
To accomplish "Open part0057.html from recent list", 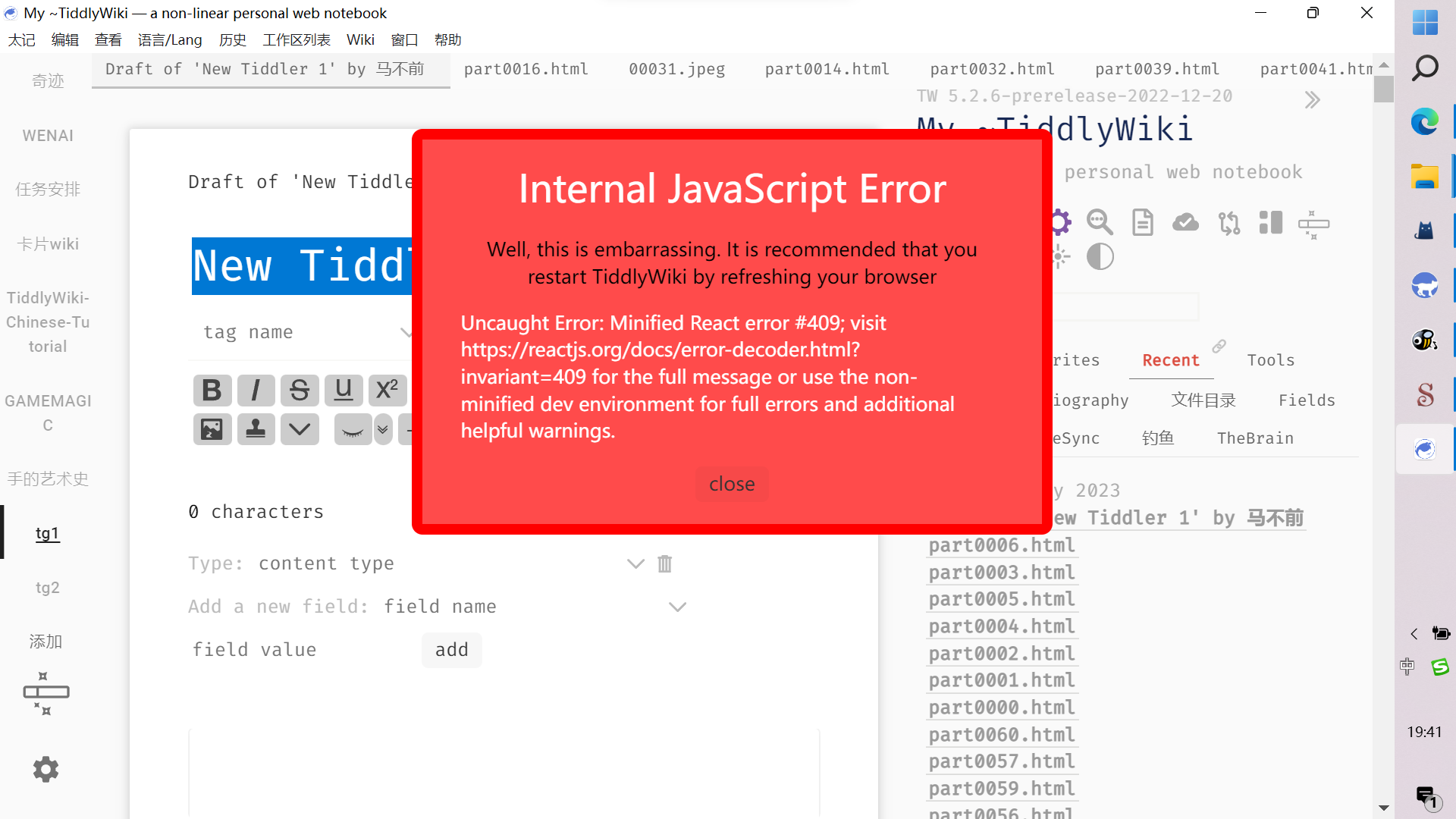I will (x=1002, y=761).
